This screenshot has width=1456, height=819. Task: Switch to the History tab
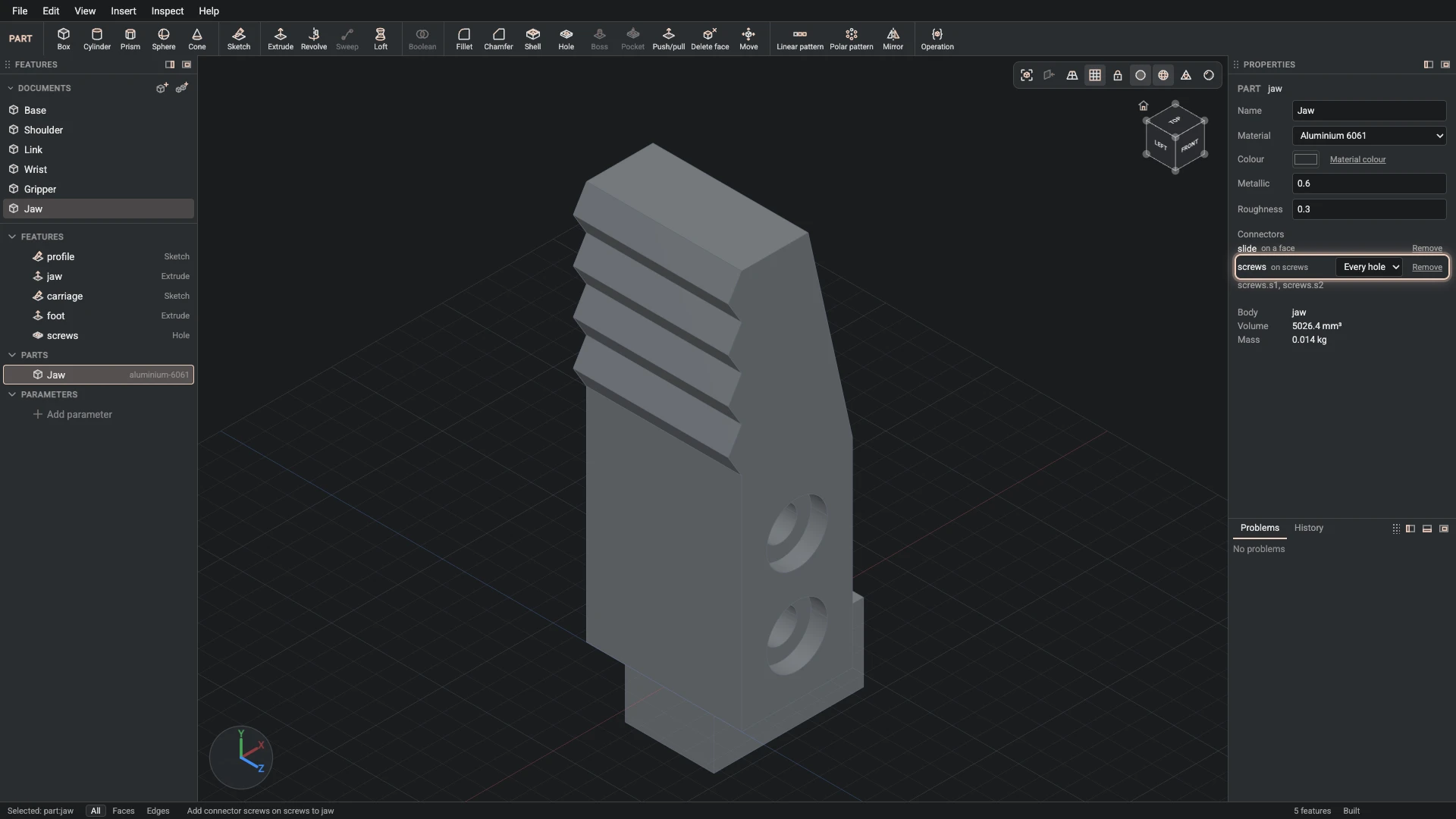[x=1309, y=528]
